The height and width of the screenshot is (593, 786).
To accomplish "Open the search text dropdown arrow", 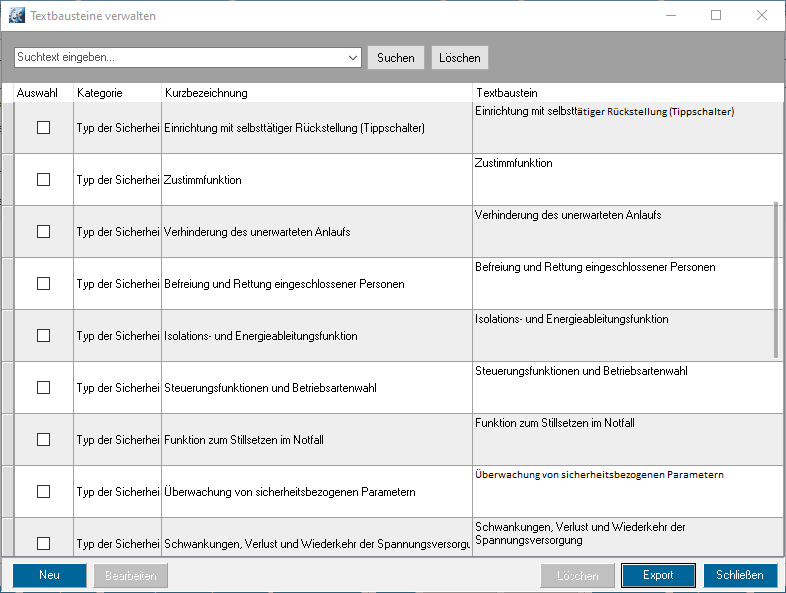I will 353,58.
